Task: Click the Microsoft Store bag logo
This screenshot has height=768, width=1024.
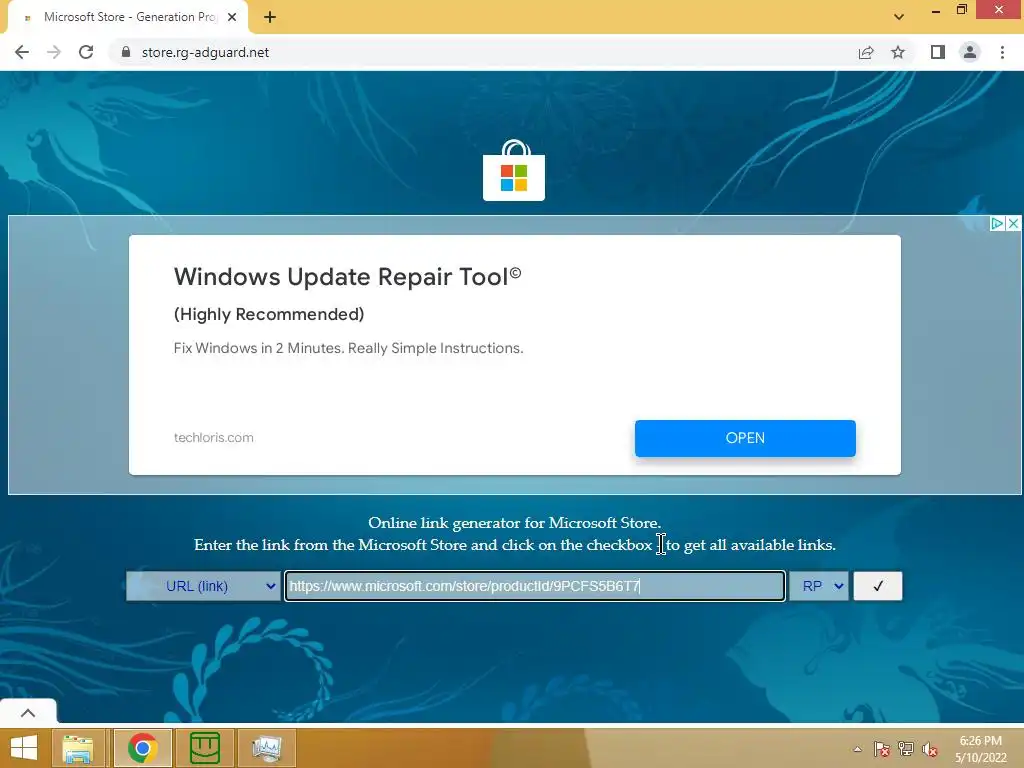Action: tap(514, 170)
